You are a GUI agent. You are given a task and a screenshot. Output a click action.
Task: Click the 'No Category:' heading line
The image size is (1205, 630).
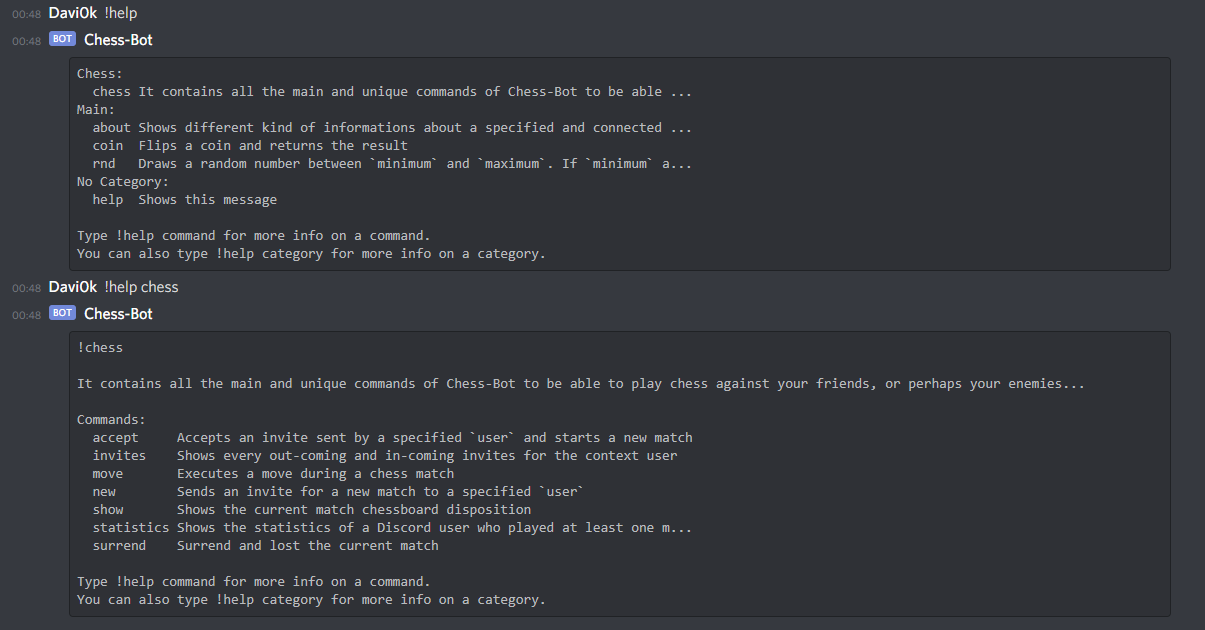click(x=123, y=182)
